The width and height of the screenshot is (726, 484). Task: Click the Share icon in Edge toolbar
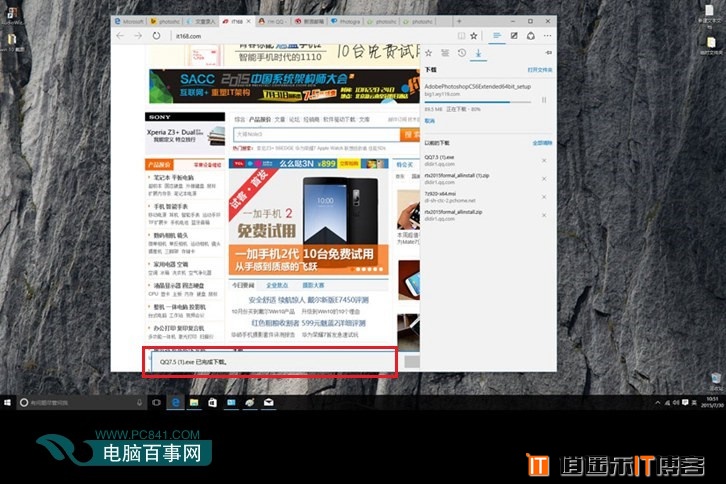(531, 36)
